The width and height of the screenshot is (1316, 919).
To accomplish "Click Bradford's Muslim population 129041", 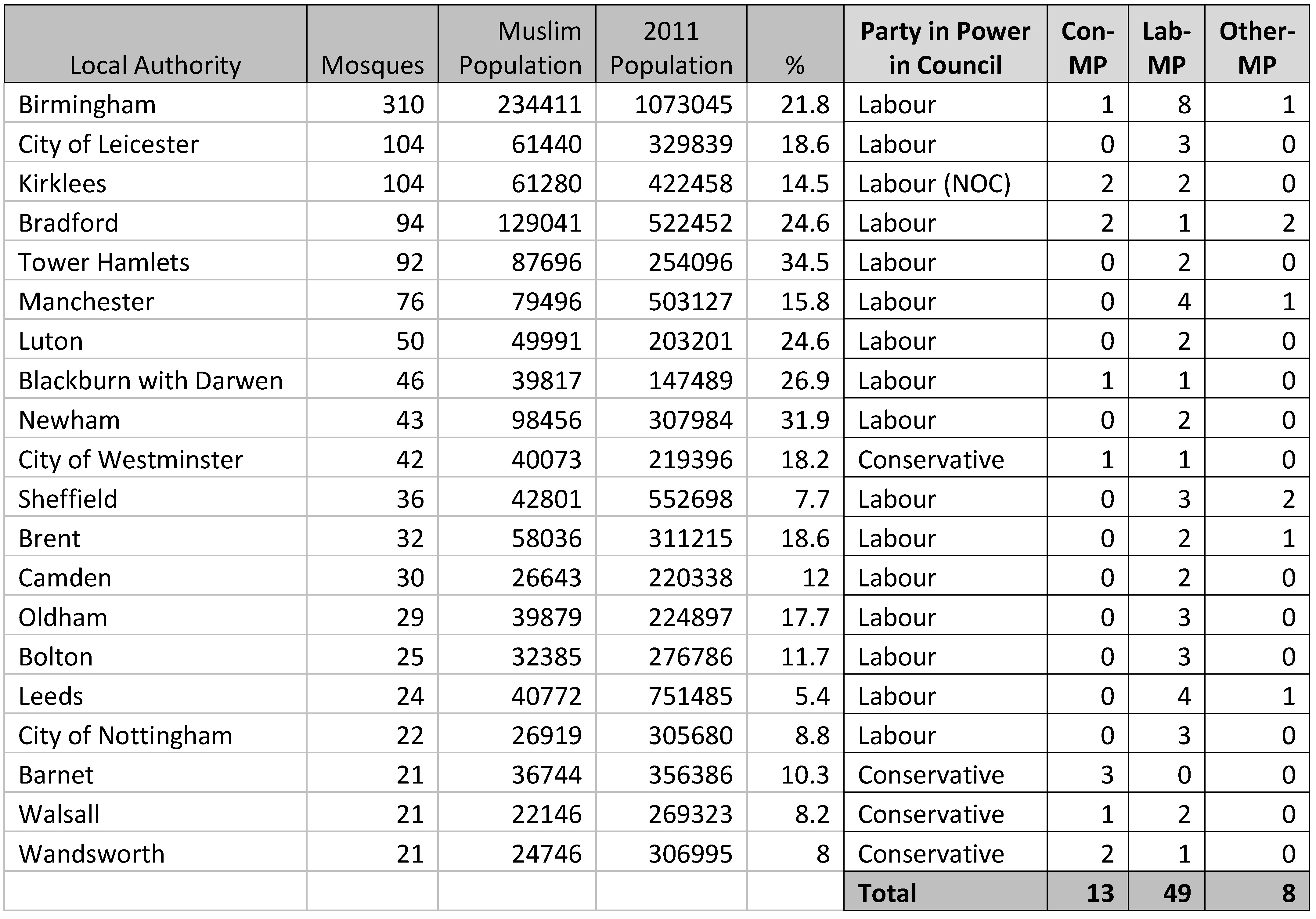I will coord(539,223).
